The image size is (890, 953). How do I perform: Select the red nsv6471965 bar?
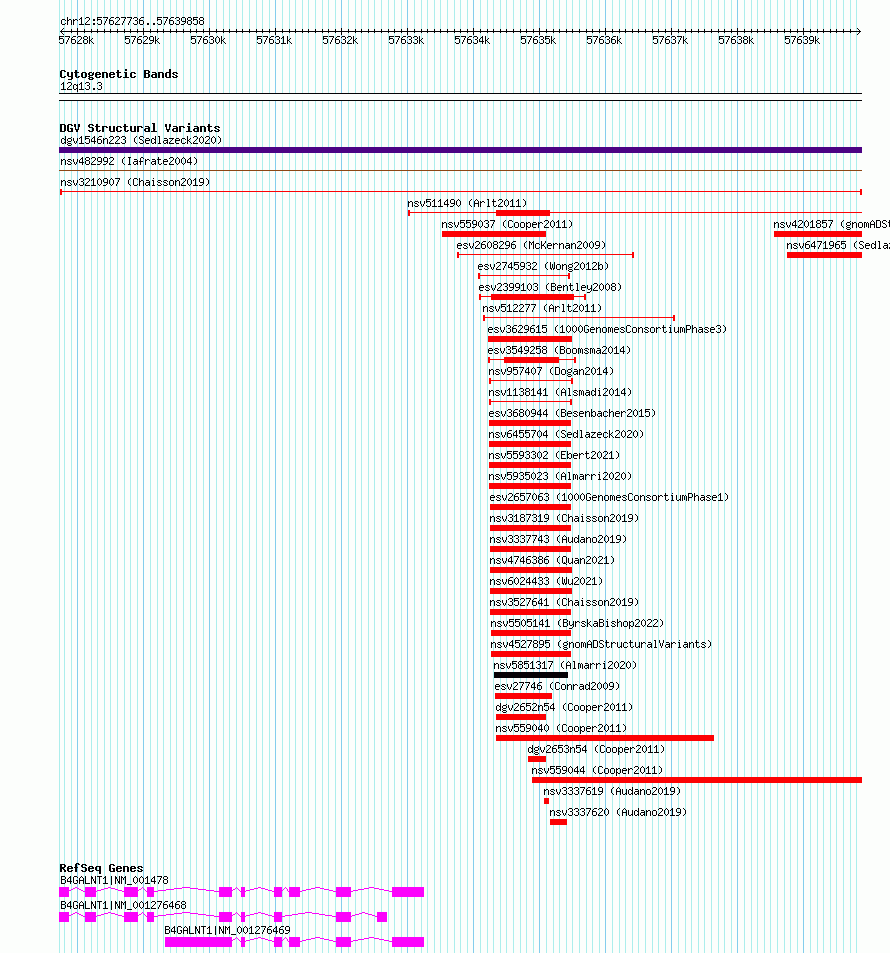824,255
